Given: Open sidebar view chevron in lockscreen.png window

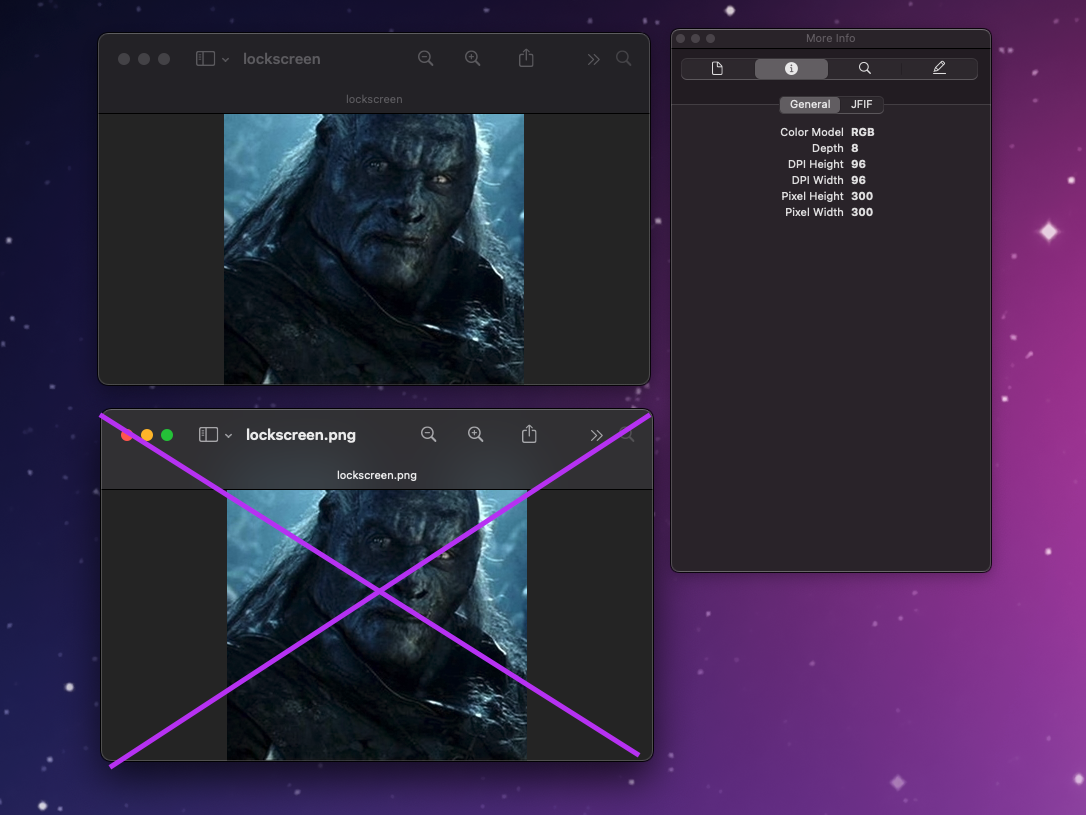Looking at the screenshot, I should click(229, 436).
